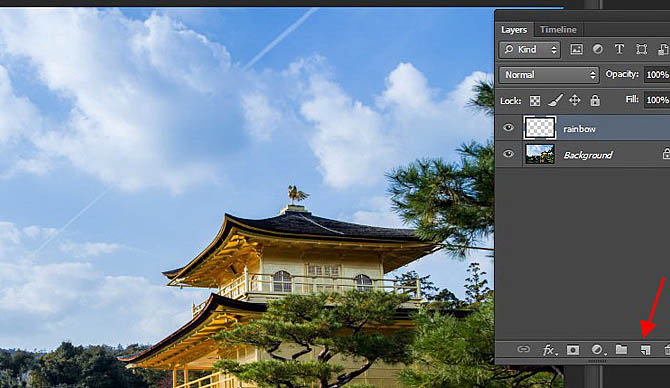Open the fx layer style menu
This screenshot has height=388, width=670.
coord(549,350)
